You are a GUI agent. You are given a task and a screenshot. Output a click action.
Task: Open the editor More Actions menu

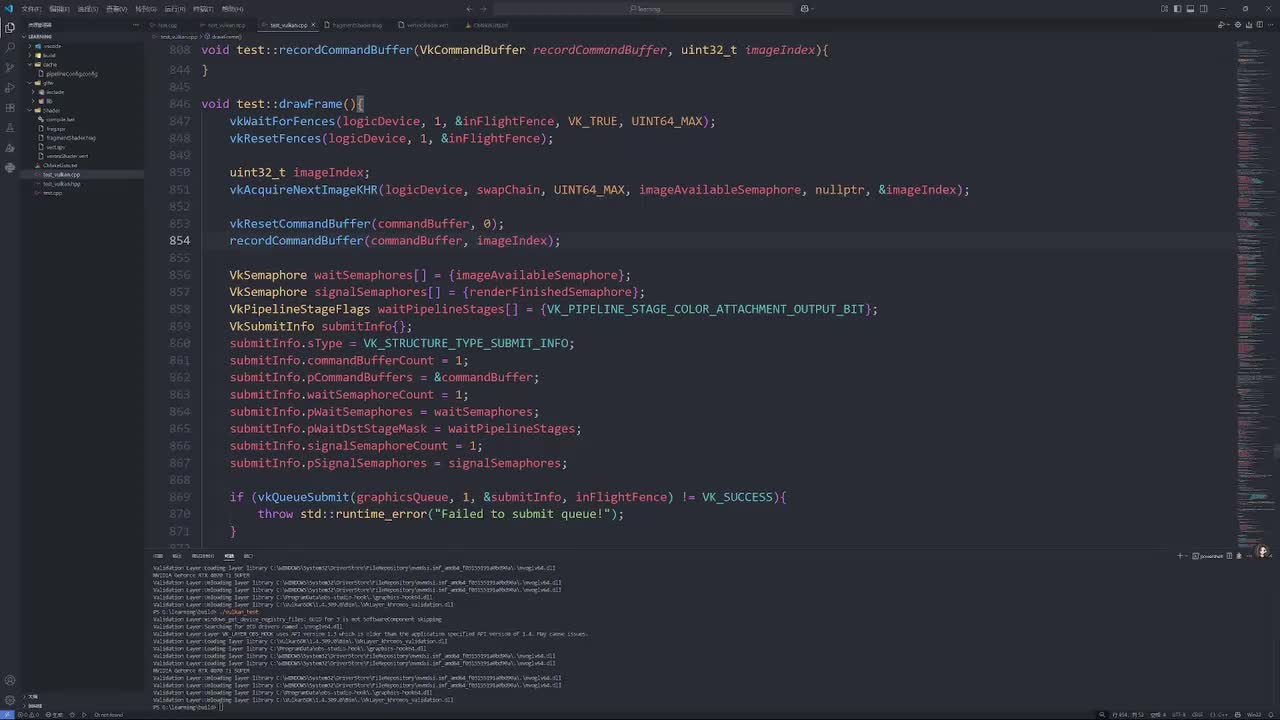click(1272, 25)
